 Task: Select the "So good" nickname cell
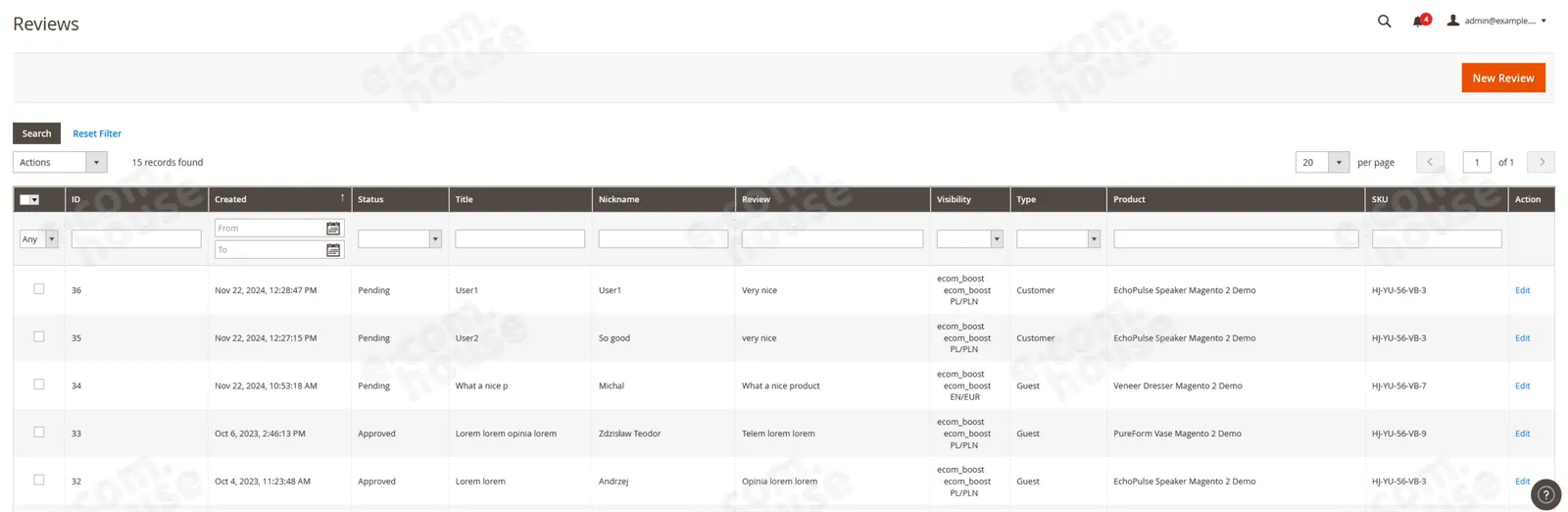[x=614, y=337]
